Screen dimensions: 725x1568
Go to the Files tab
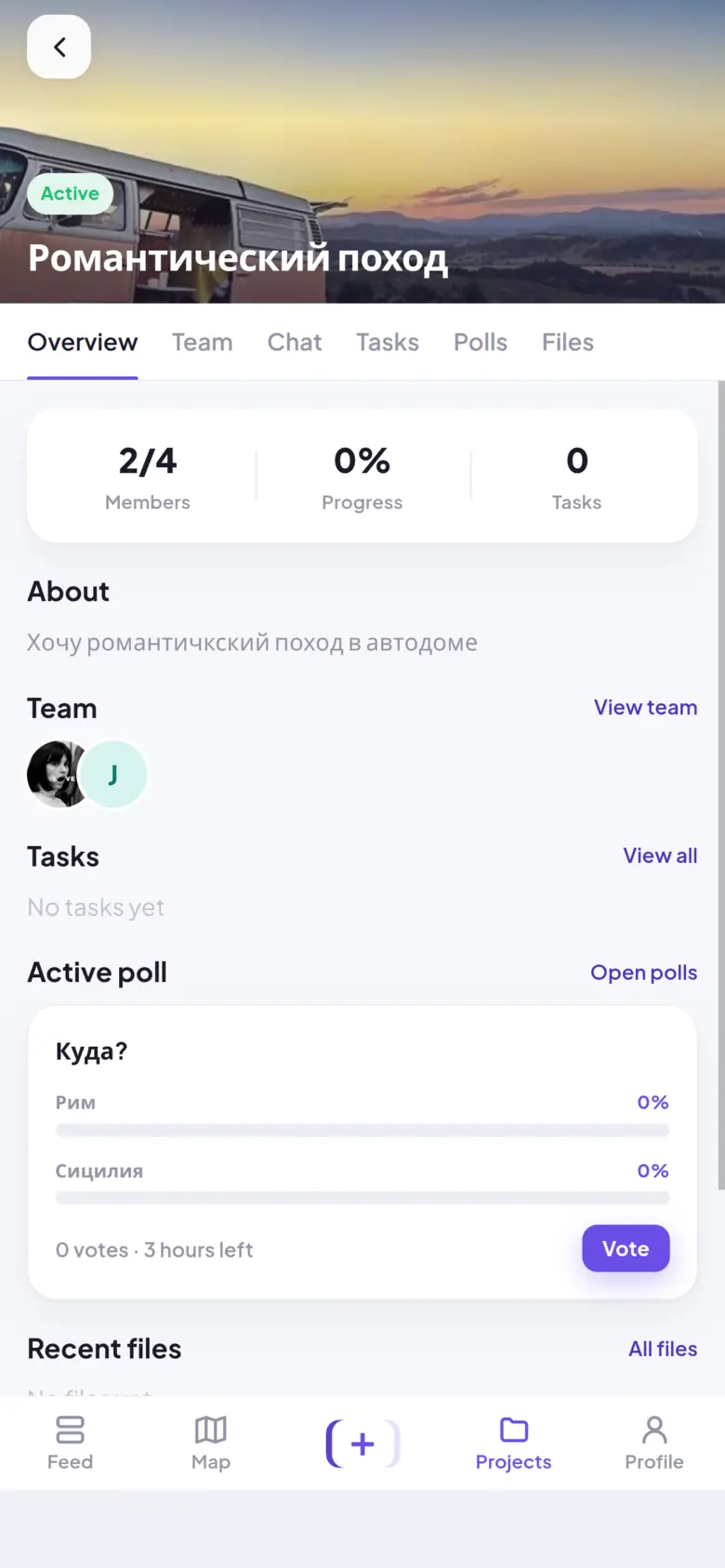point(568,342)
